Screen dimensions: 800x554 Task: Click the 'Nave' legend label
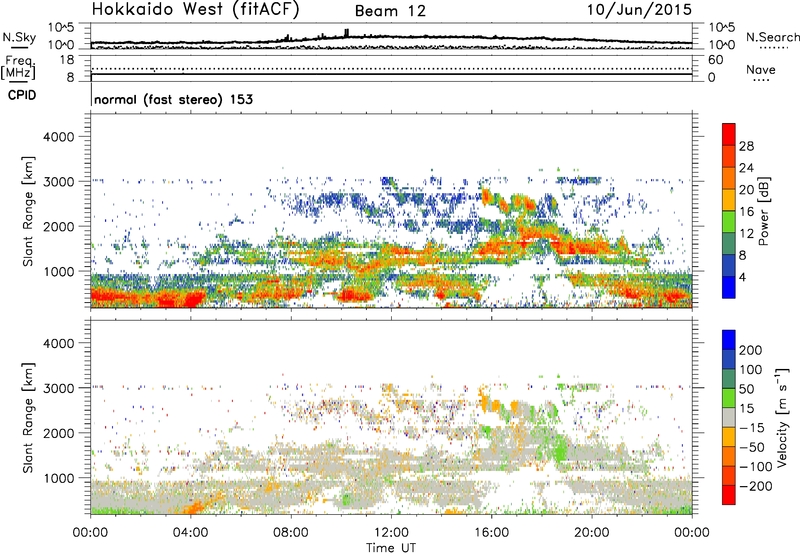tap(761, 69)
